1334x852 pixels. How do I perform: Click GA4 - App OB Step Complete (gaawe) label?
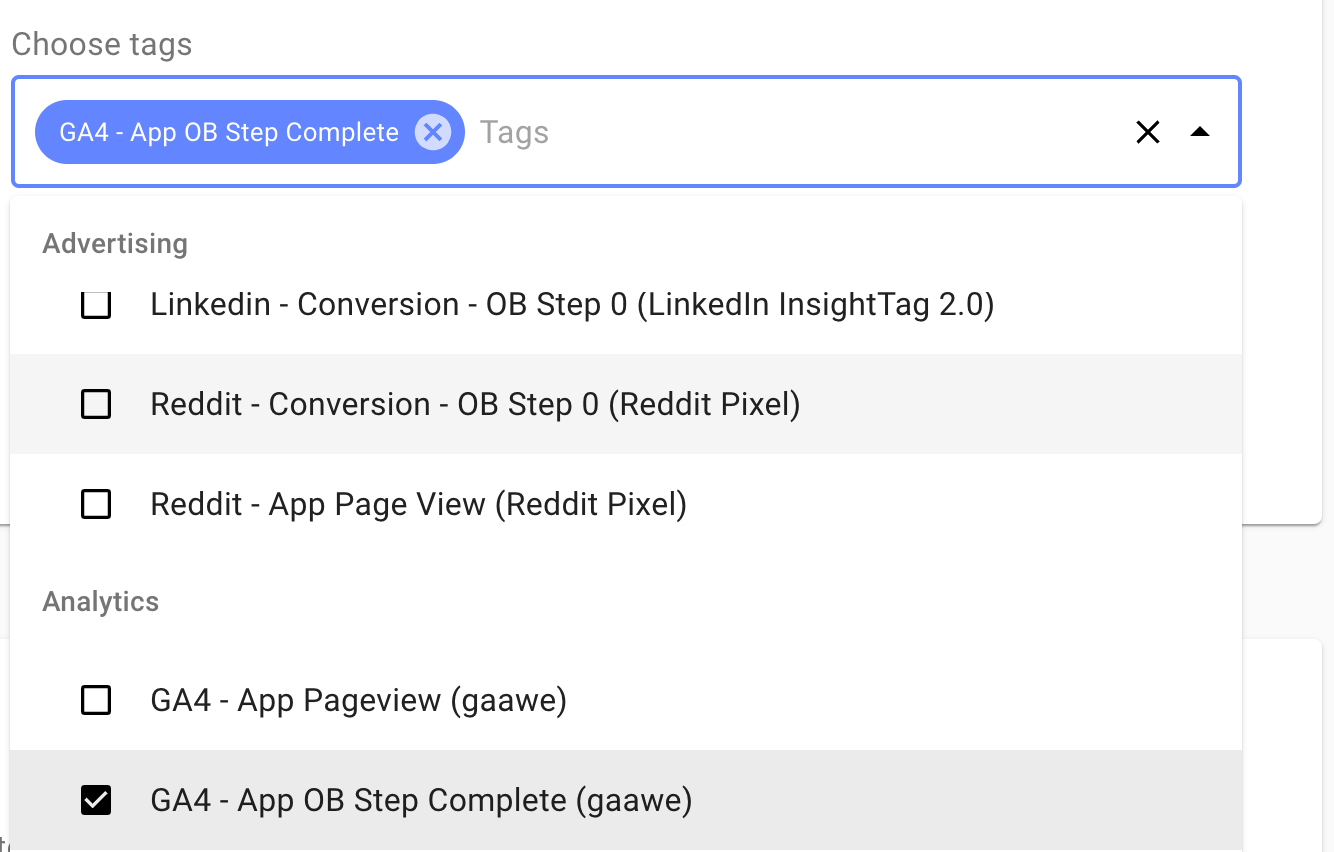tap(421, 800)
